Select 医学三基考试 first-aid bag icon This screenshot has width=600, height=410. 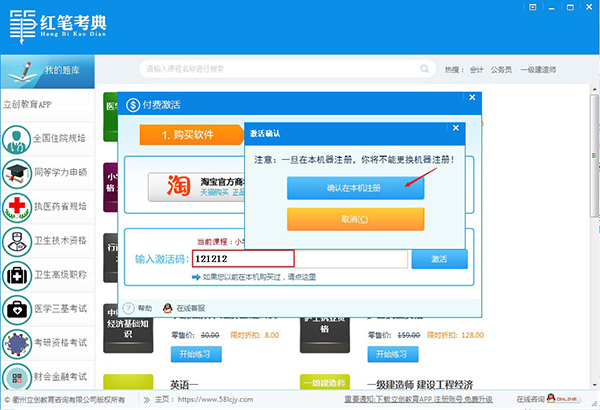16,310
